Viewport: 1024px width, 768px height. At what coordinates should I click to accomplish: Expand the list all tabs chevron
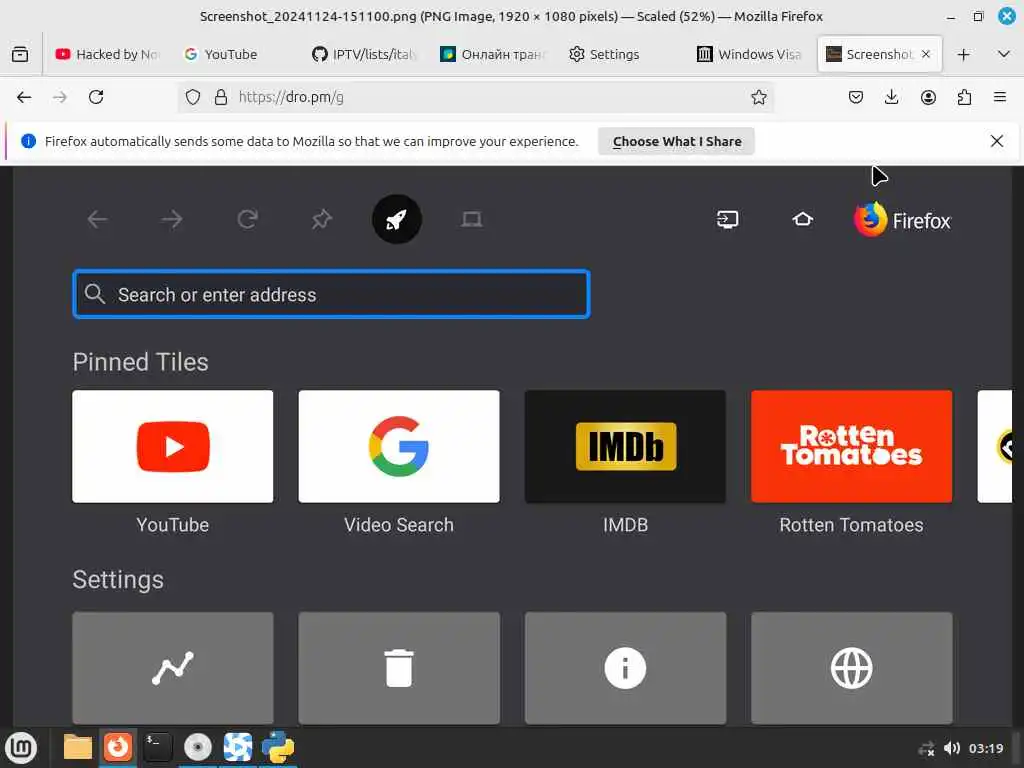pyautogui.click(x=1004, y=54)
